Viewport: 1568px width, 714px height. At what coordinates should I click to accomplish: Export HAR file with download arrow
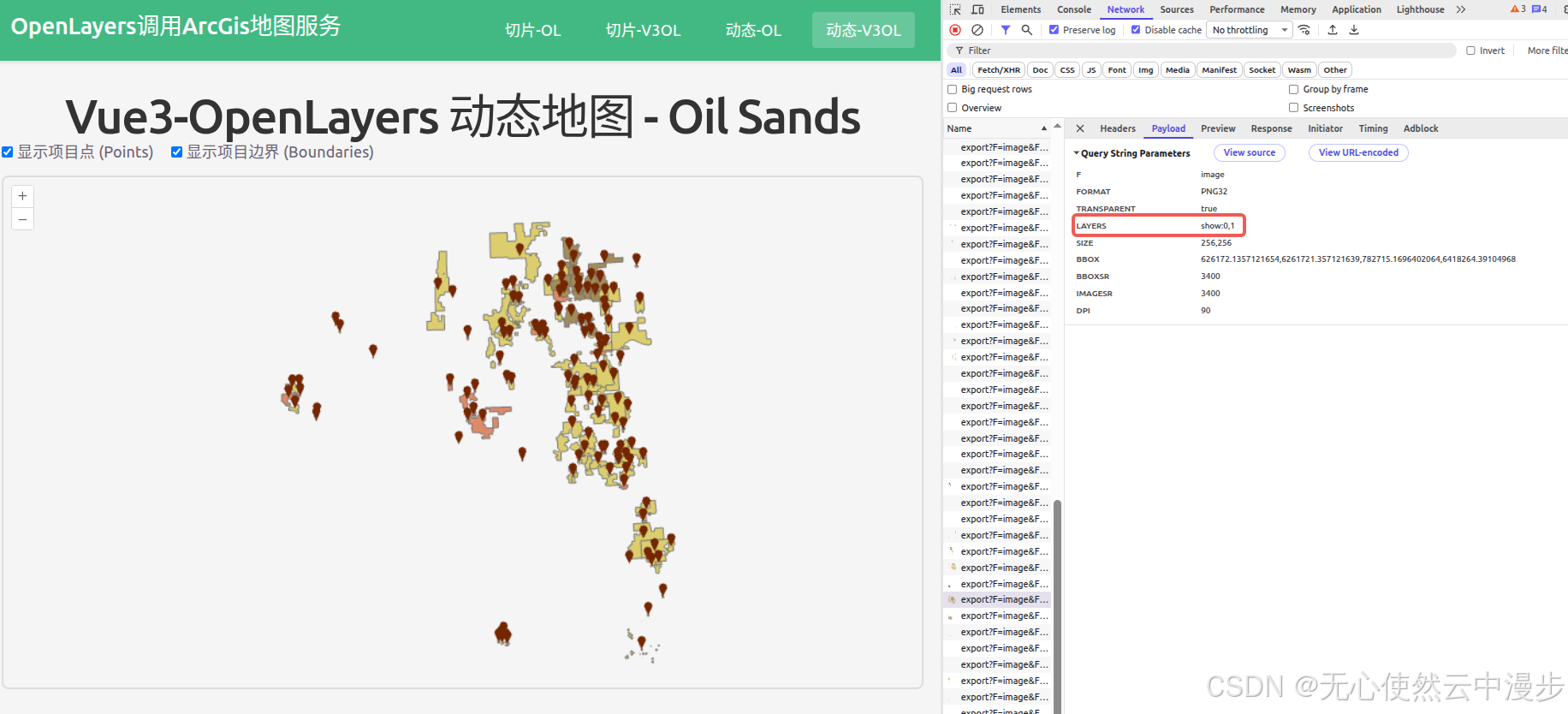1354,30
